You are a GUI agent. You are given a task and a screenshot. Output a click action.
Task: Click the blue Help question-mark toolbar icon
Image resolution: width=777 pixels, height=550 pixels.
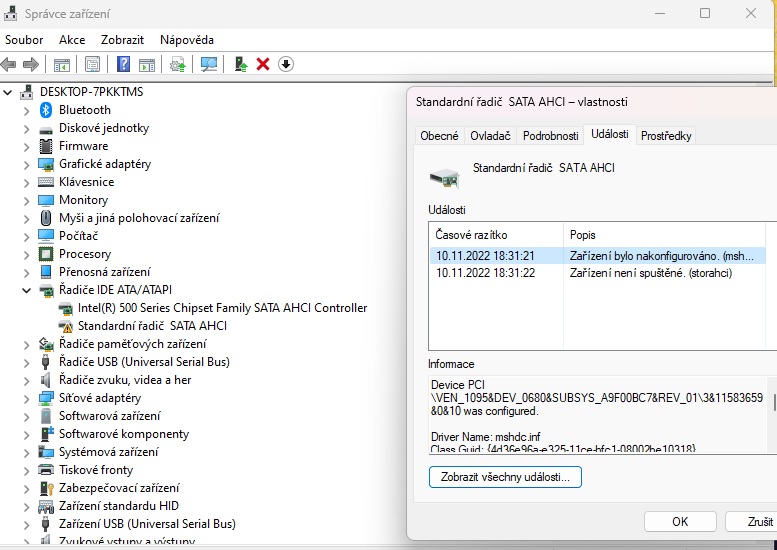pyautogui.click(x=123, y=64)
